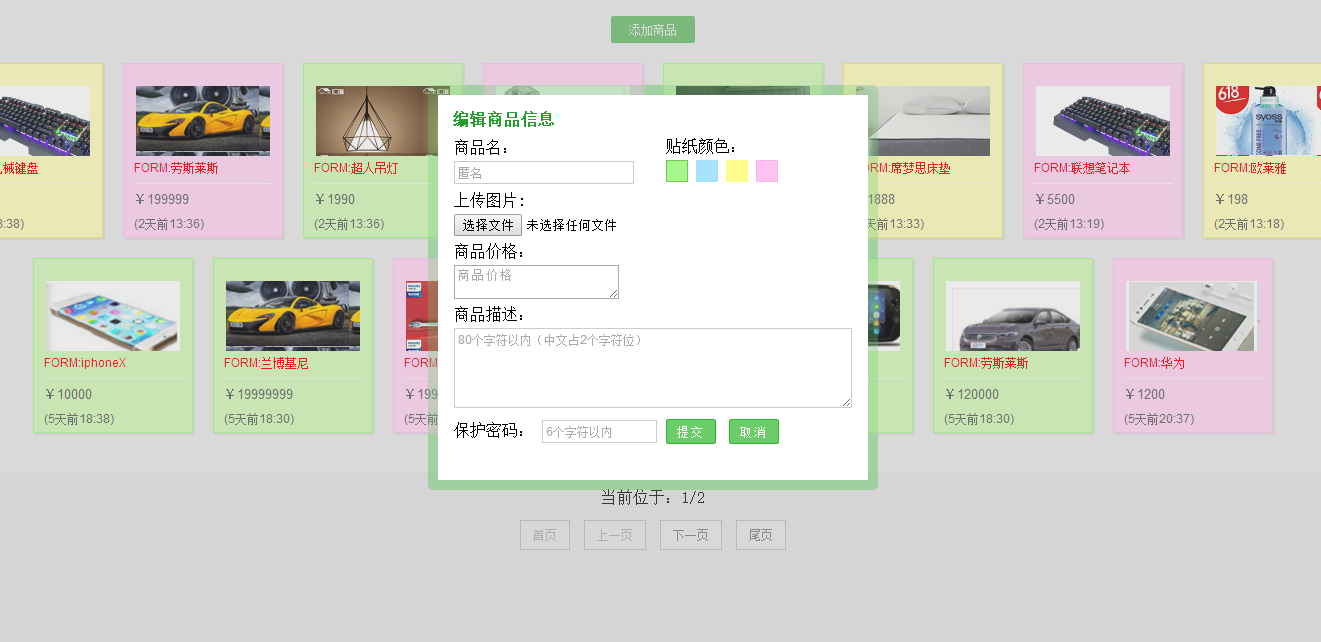Pick the pink sticker color swatch
The height and width of the screenshot is (642, 1321).
(767, 171)
